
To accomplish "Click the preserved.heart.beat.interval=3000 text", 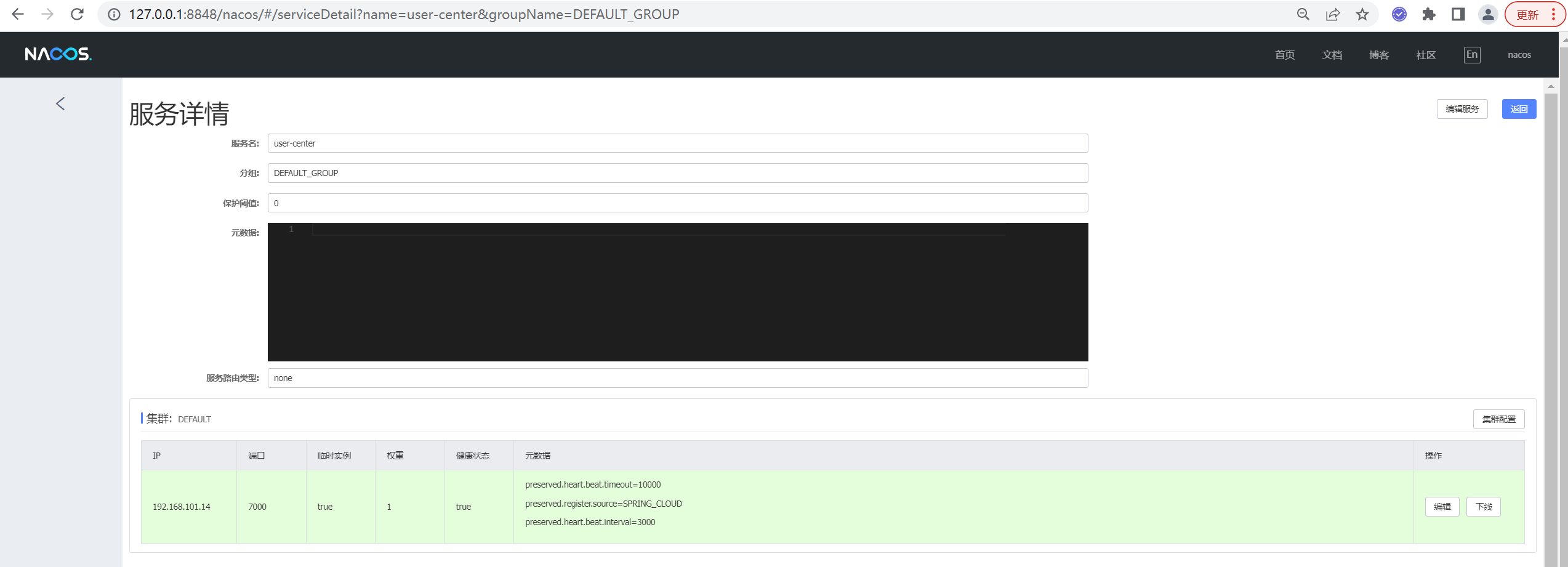I will (590, 522).
